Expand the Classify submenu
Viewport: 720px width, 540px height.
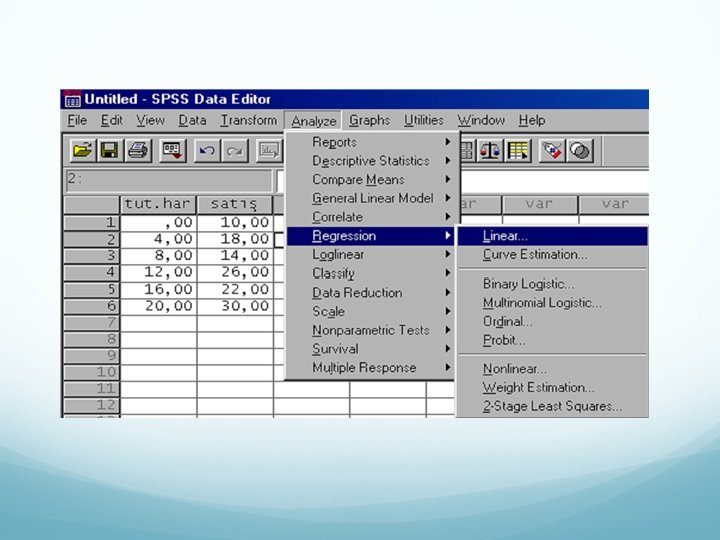(x=371, y=273)
